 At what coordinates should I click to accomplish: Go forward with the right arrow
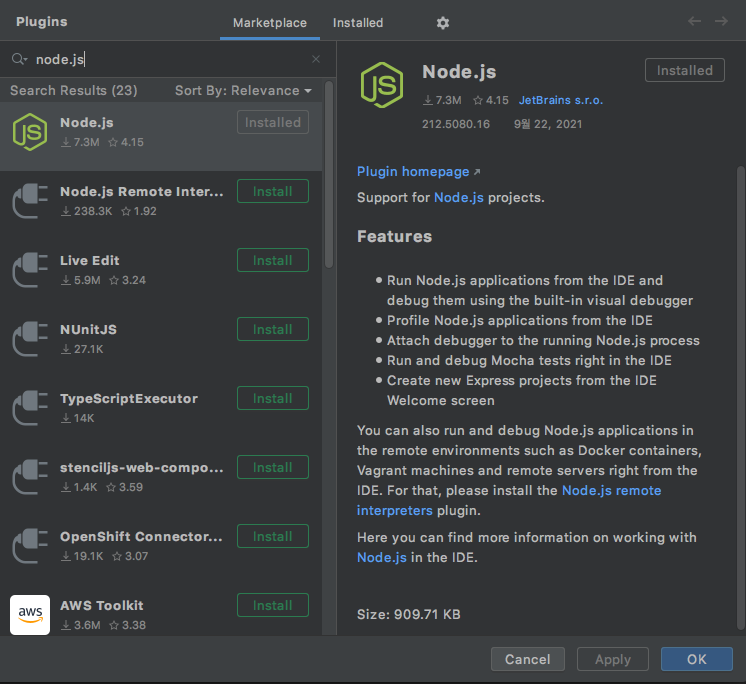(x=721, y=21)
